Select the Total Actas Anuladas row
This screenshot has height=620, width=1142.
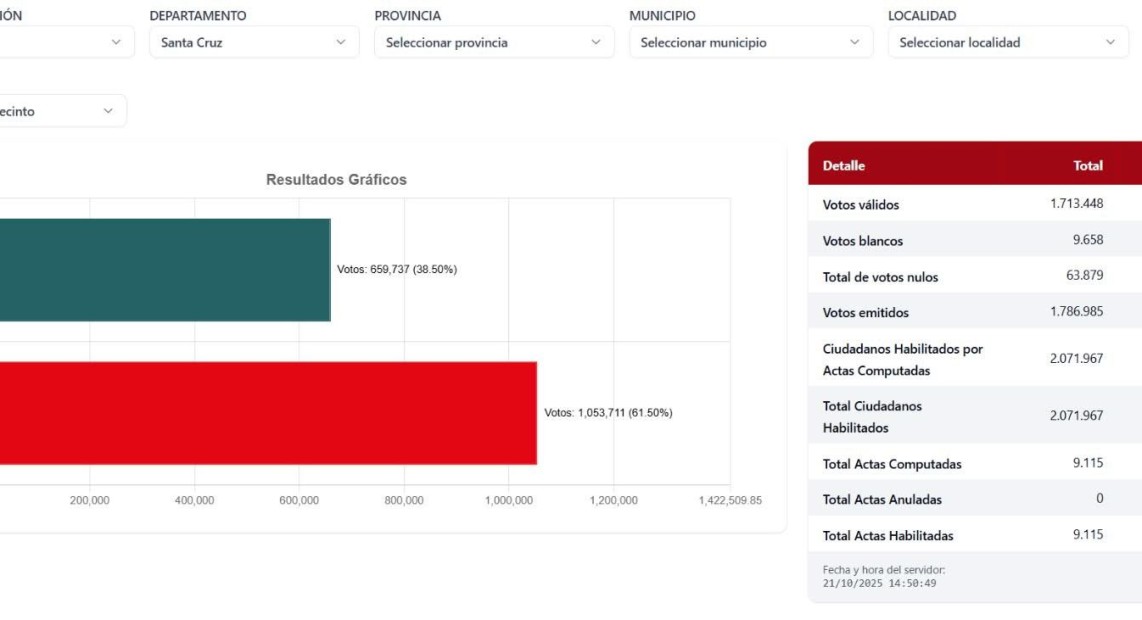(975, 499)
